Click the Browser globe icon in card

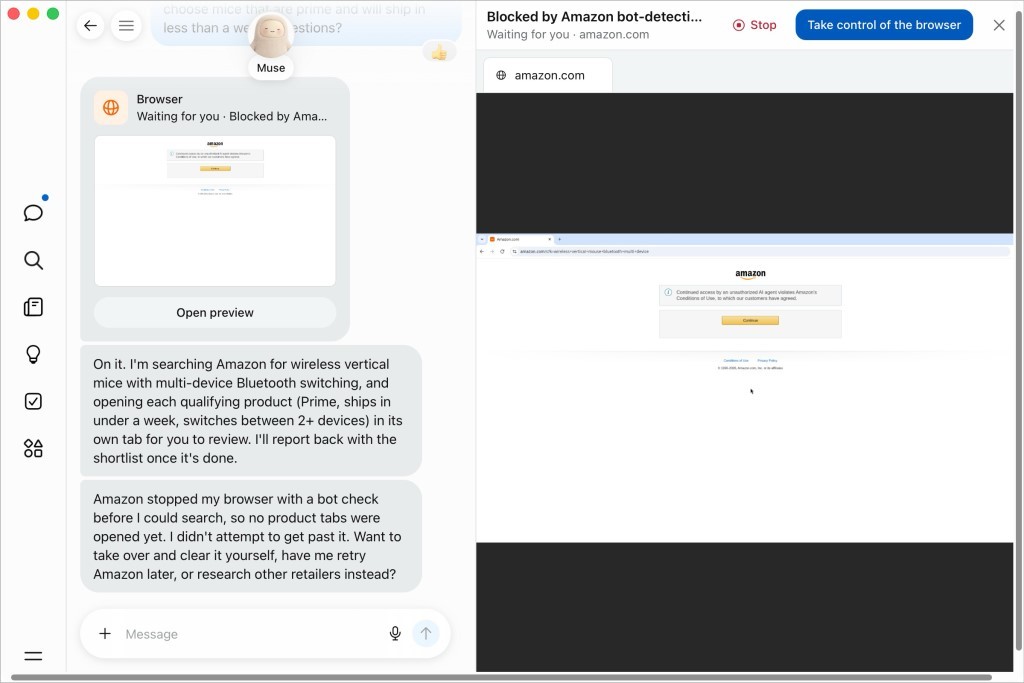[x=111, y=108]
